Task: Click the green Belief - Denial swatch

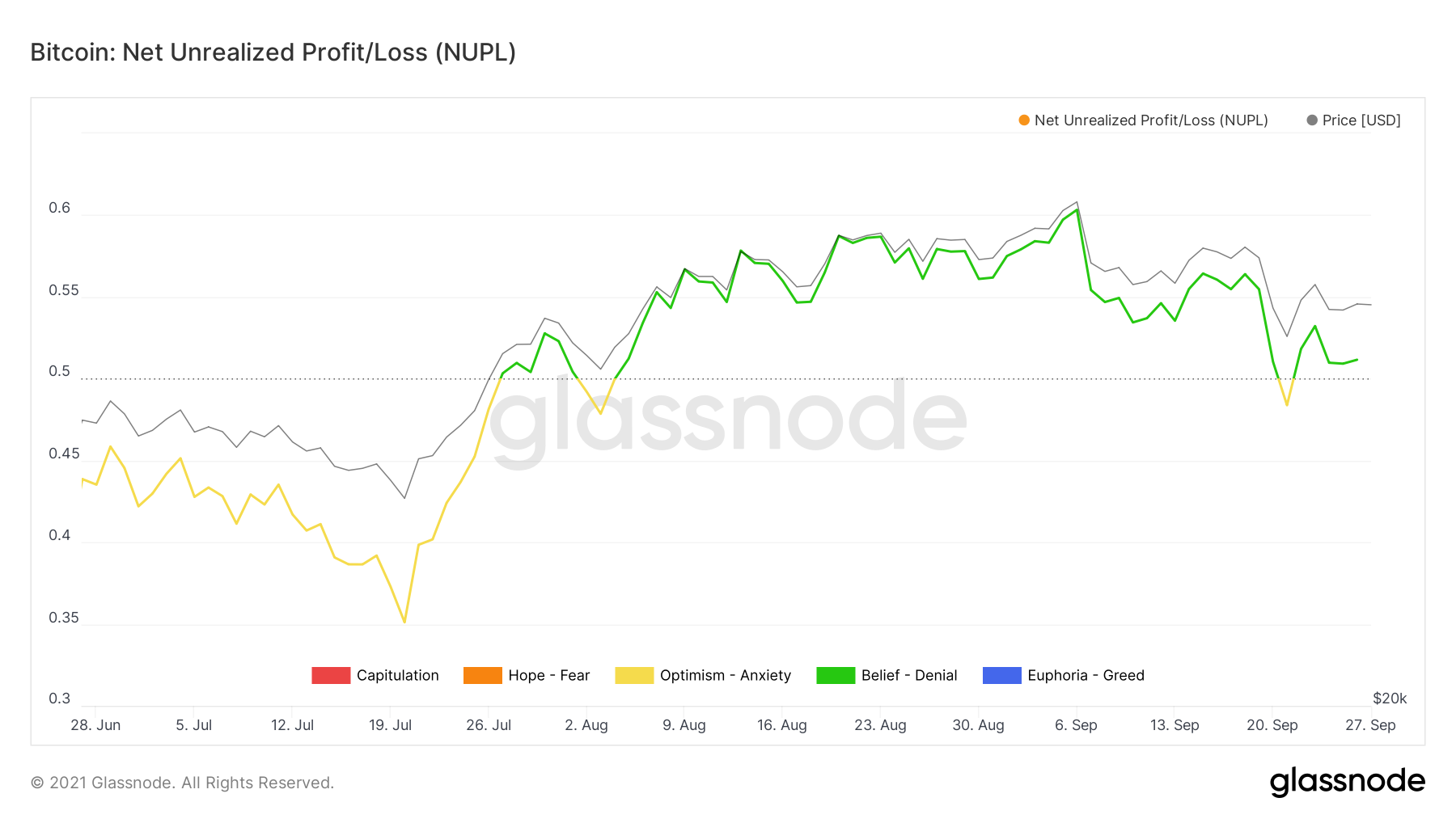Action: point(836,675)
